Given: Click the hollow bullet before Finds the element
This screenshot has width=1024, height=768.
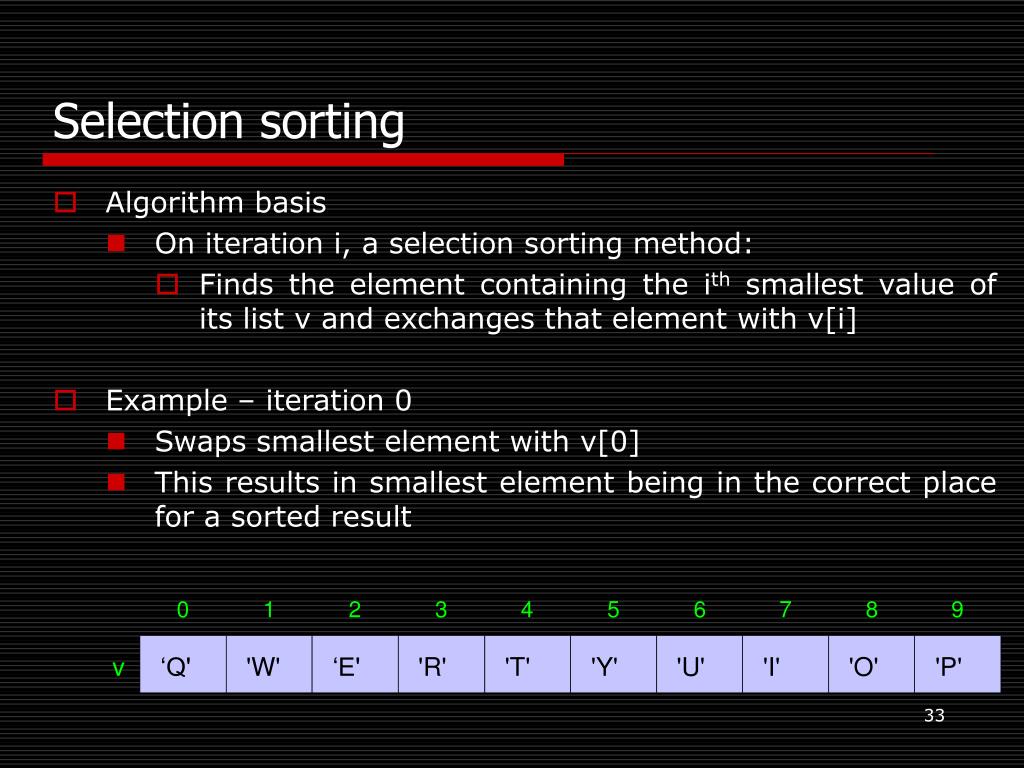Looking at the screenshot, I should pyautogui.click(x=168, y=284).
